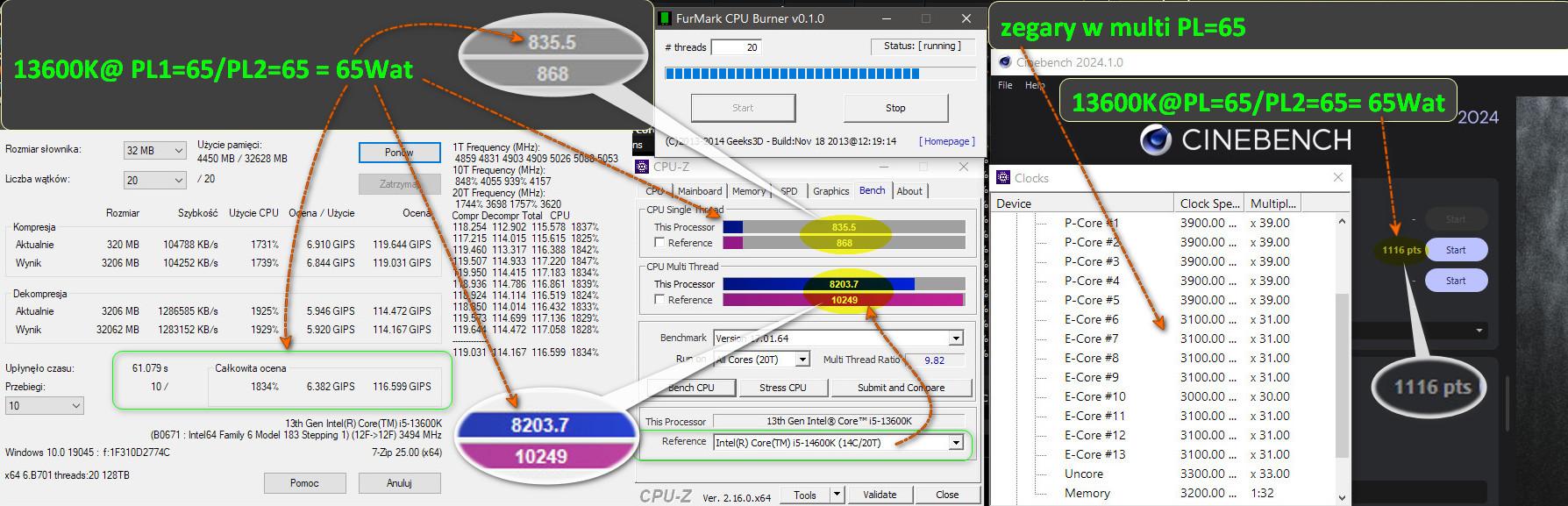Open the arrow beside the Tools button
Image resolution: width=1568 pixels, height=506 pixels.
(837, 495)
